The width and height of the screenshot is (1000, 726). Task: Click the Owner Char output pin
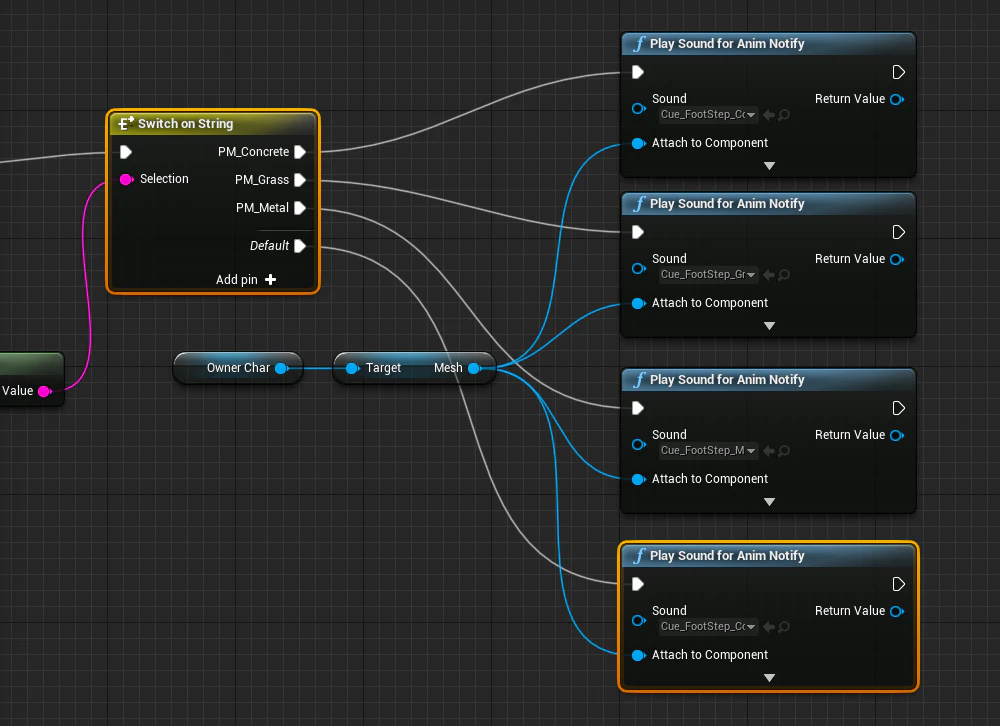pyautogui.click(x=281, y=368)
